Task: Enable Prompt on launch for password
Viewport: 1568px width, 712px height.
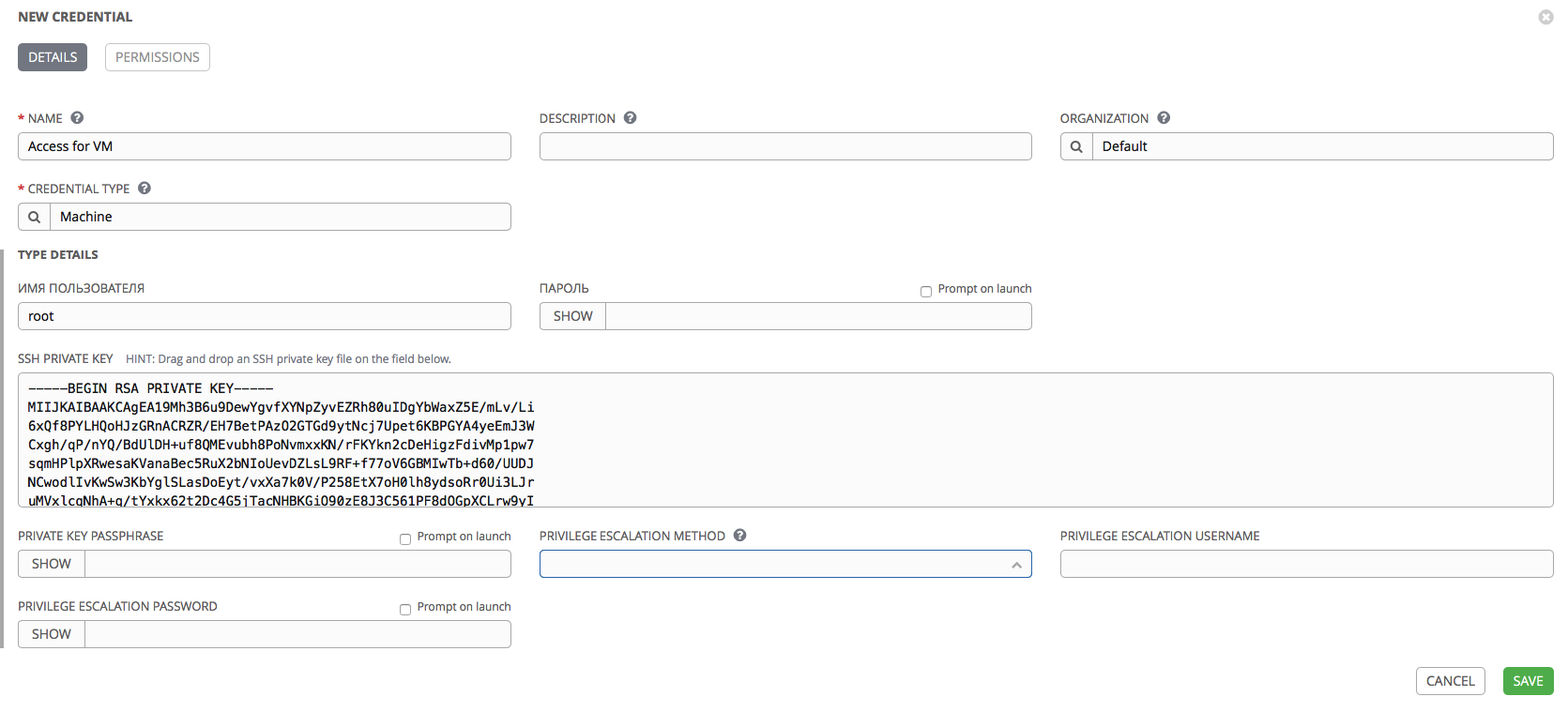Action: point(926,291)
